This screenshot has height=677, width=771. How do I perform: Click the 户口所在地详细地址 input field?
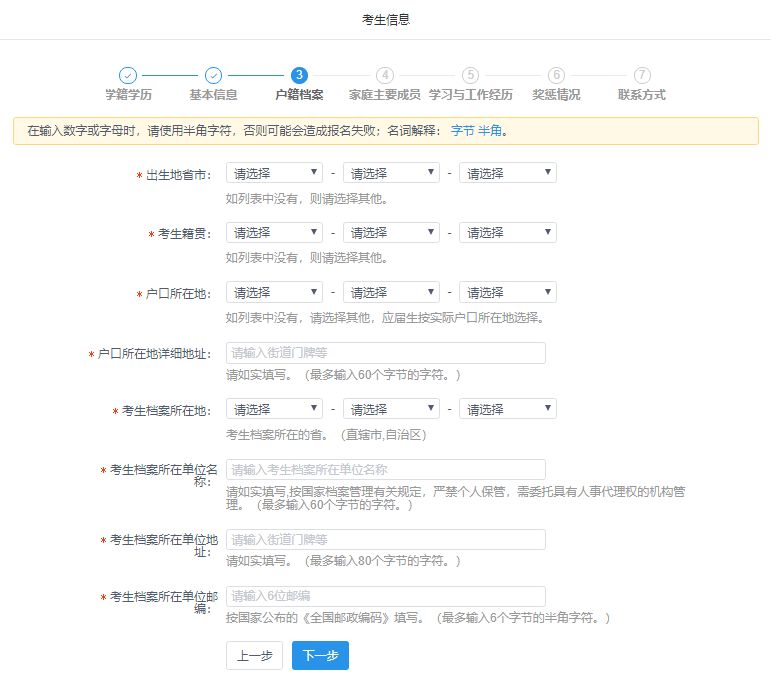(386, 353)
